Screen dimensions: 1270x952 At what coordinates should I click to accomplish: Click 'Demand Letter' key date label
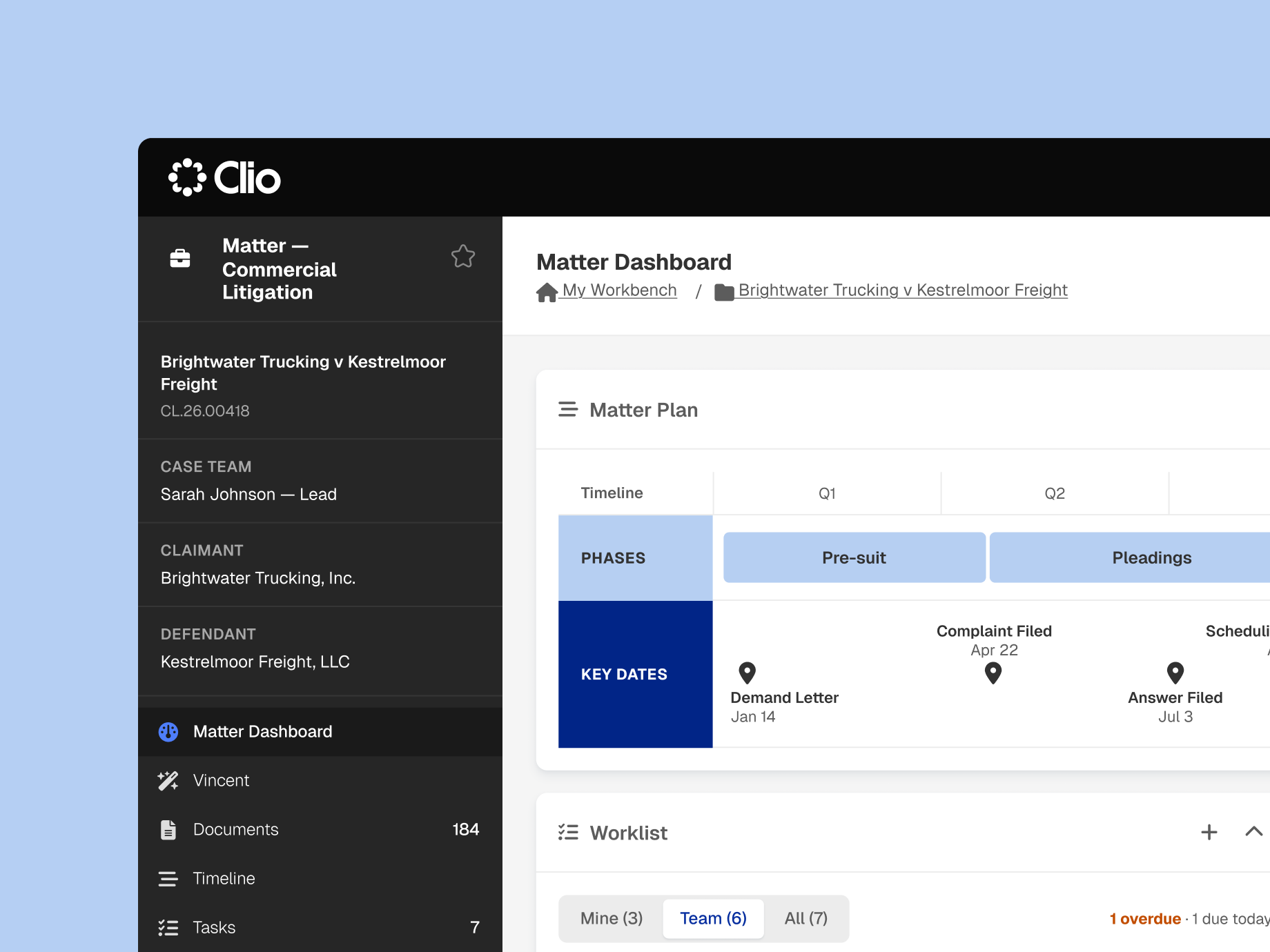[785, 697]
